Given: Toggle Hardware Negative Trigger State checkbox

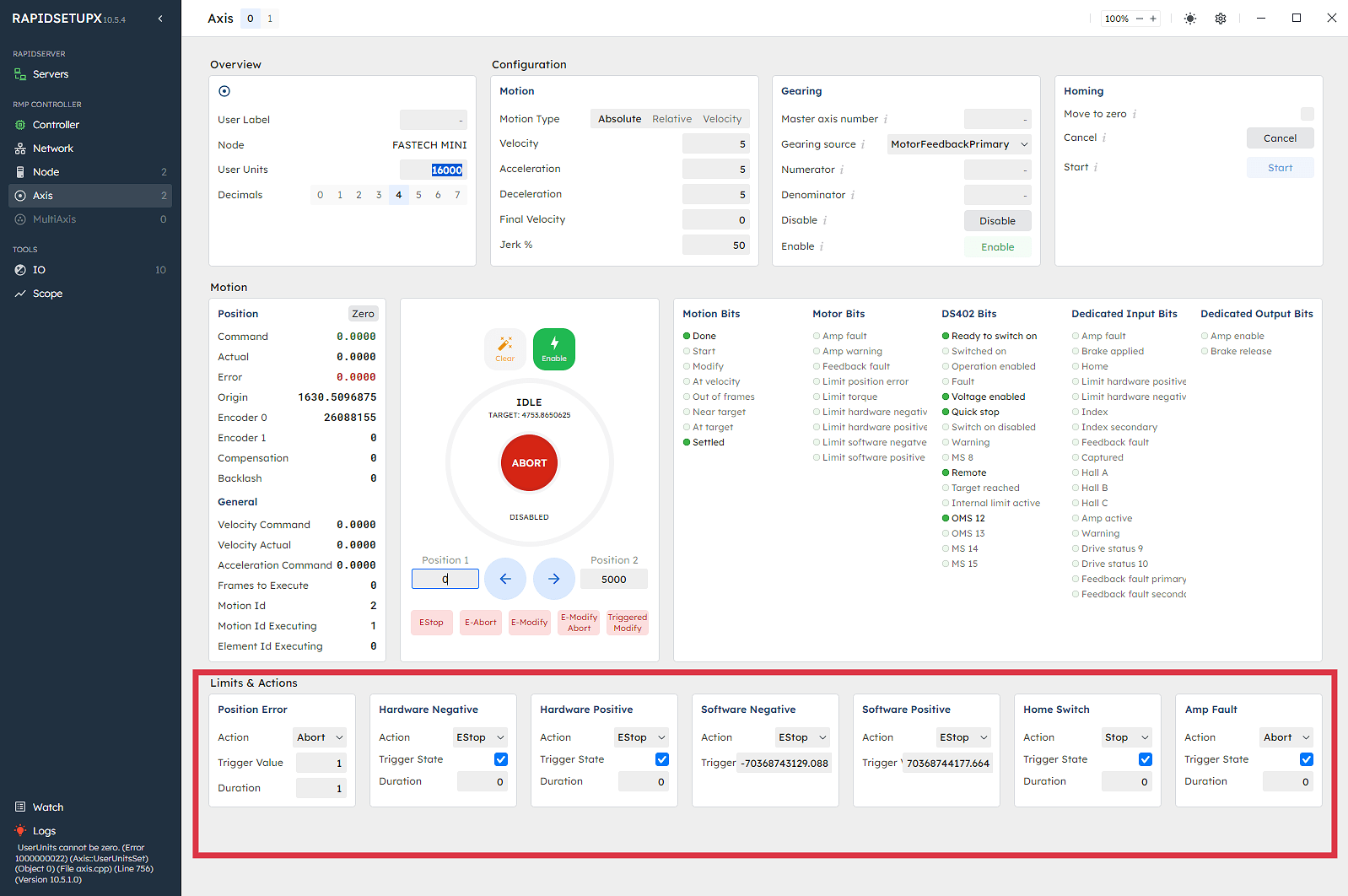Looking at the screenshot, I should click(x=501, y=759).
